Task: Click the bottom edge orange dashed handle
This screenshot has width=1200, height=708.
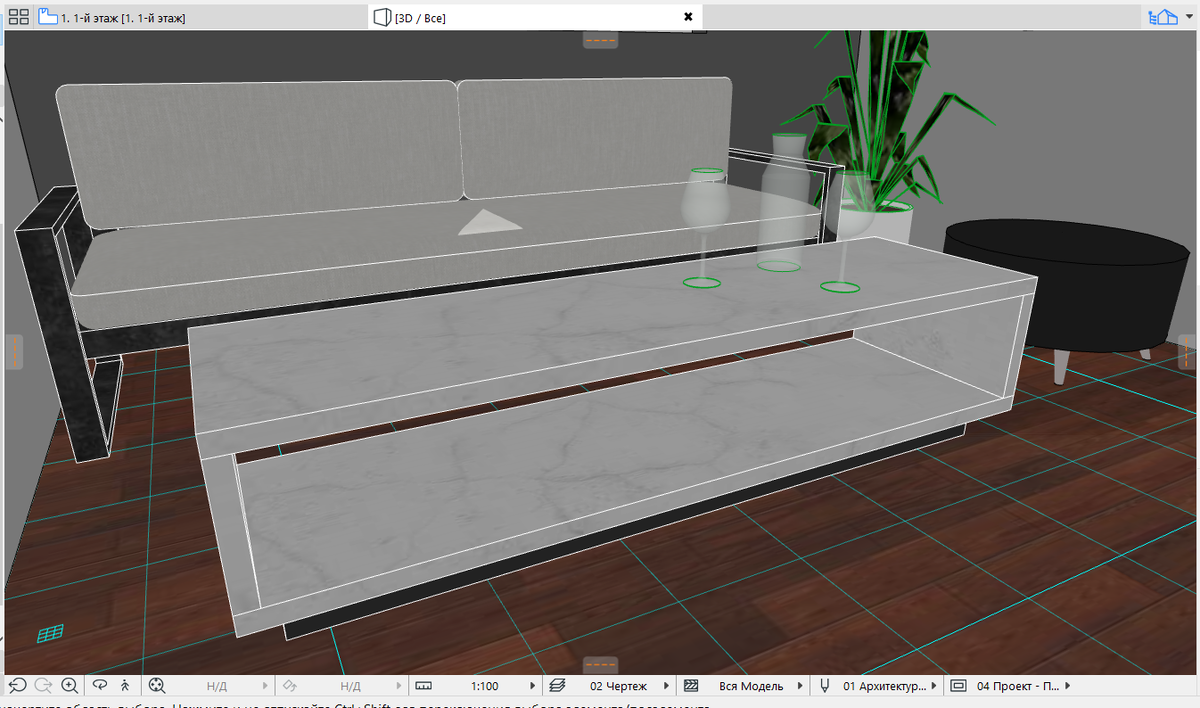Action: click(x=600, y=665)
